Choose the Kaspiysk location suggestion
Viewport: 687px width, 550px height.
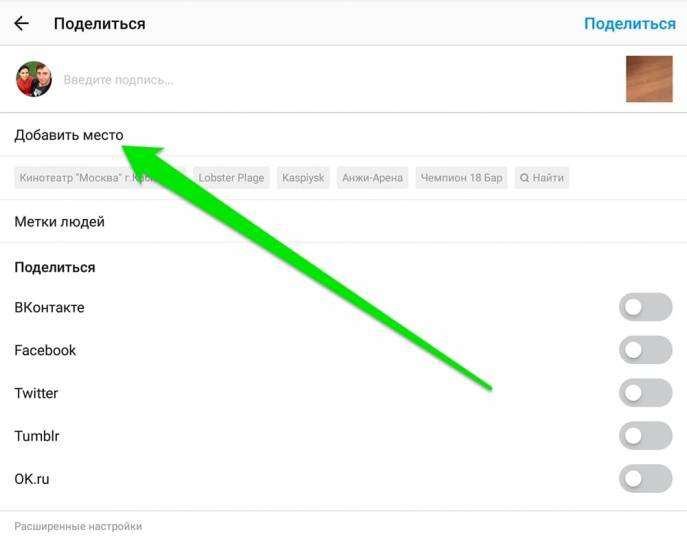[303, 178]
